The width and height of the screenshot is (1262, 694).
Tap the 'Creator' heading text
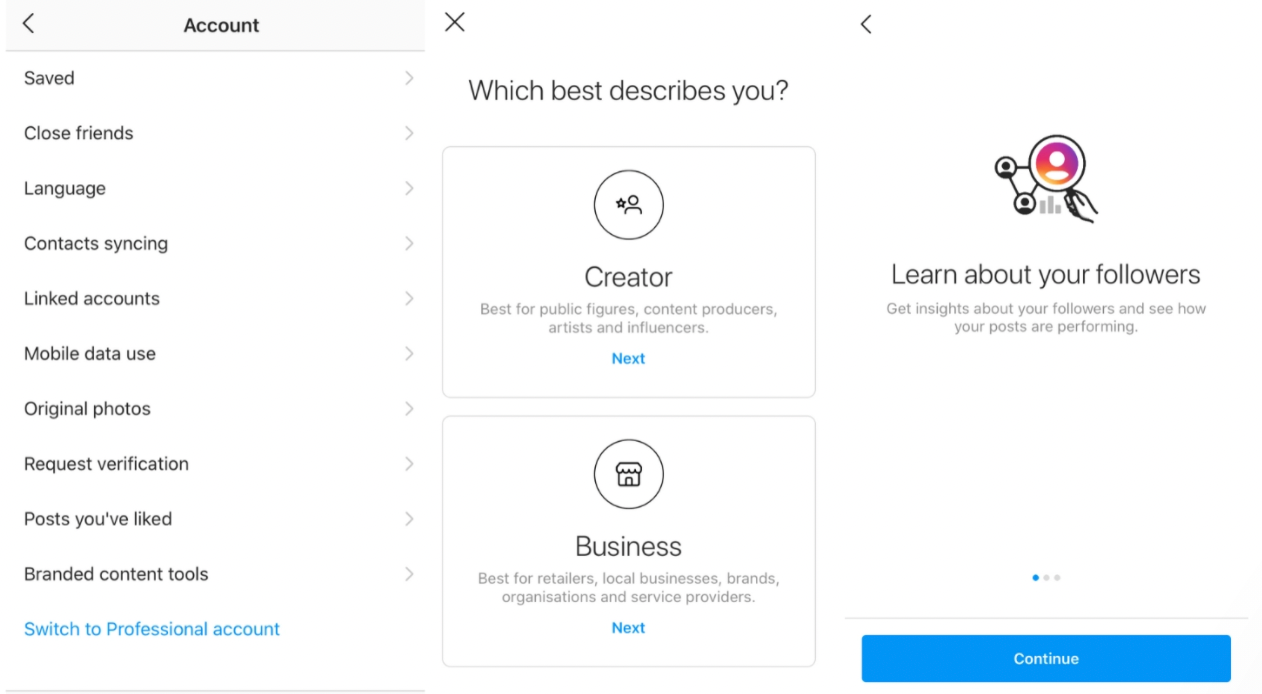coord(628,277)
